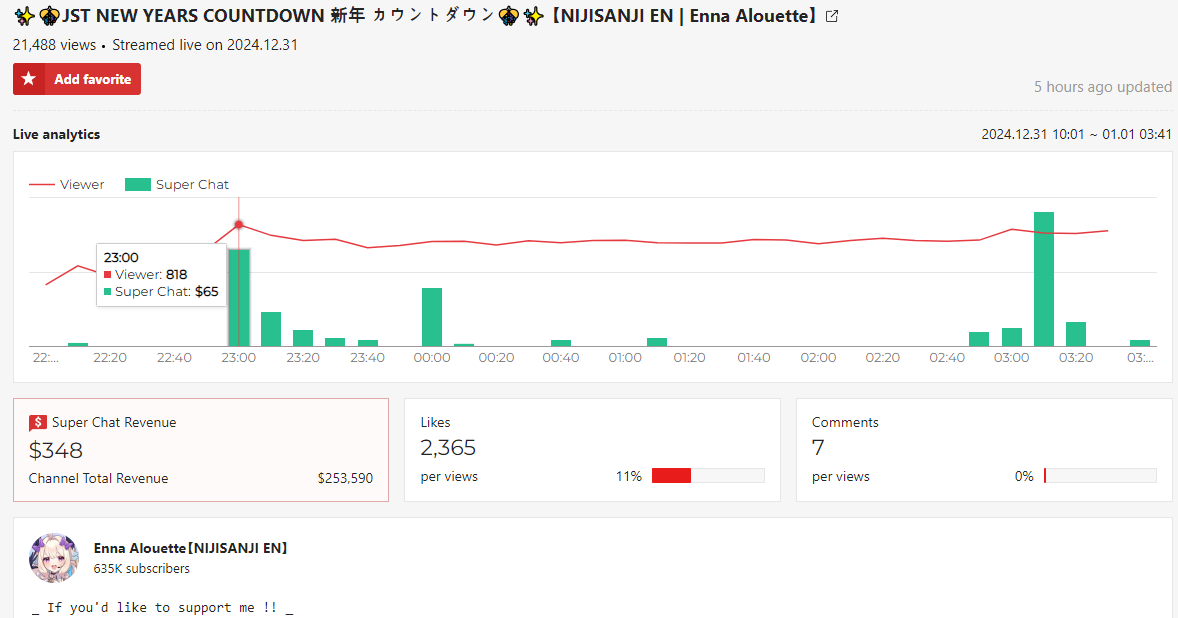Click the stream title text
This screenshot has height=618, width=1178.
415,16
